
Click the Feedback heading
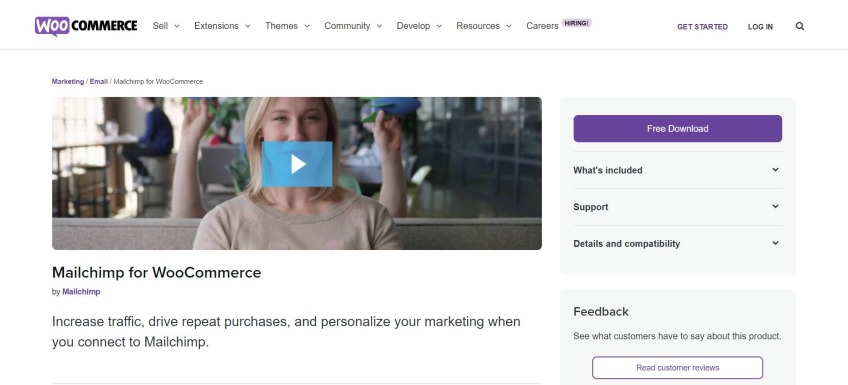[x=601, y=311]
